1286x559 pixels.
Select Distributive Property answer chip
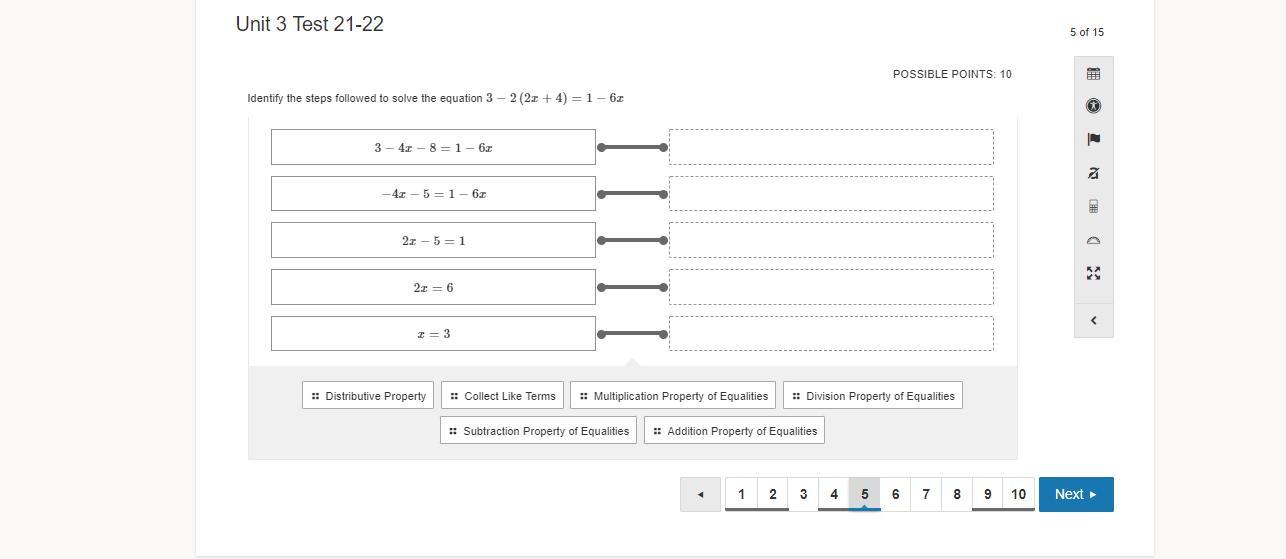(x=368, y=396)
